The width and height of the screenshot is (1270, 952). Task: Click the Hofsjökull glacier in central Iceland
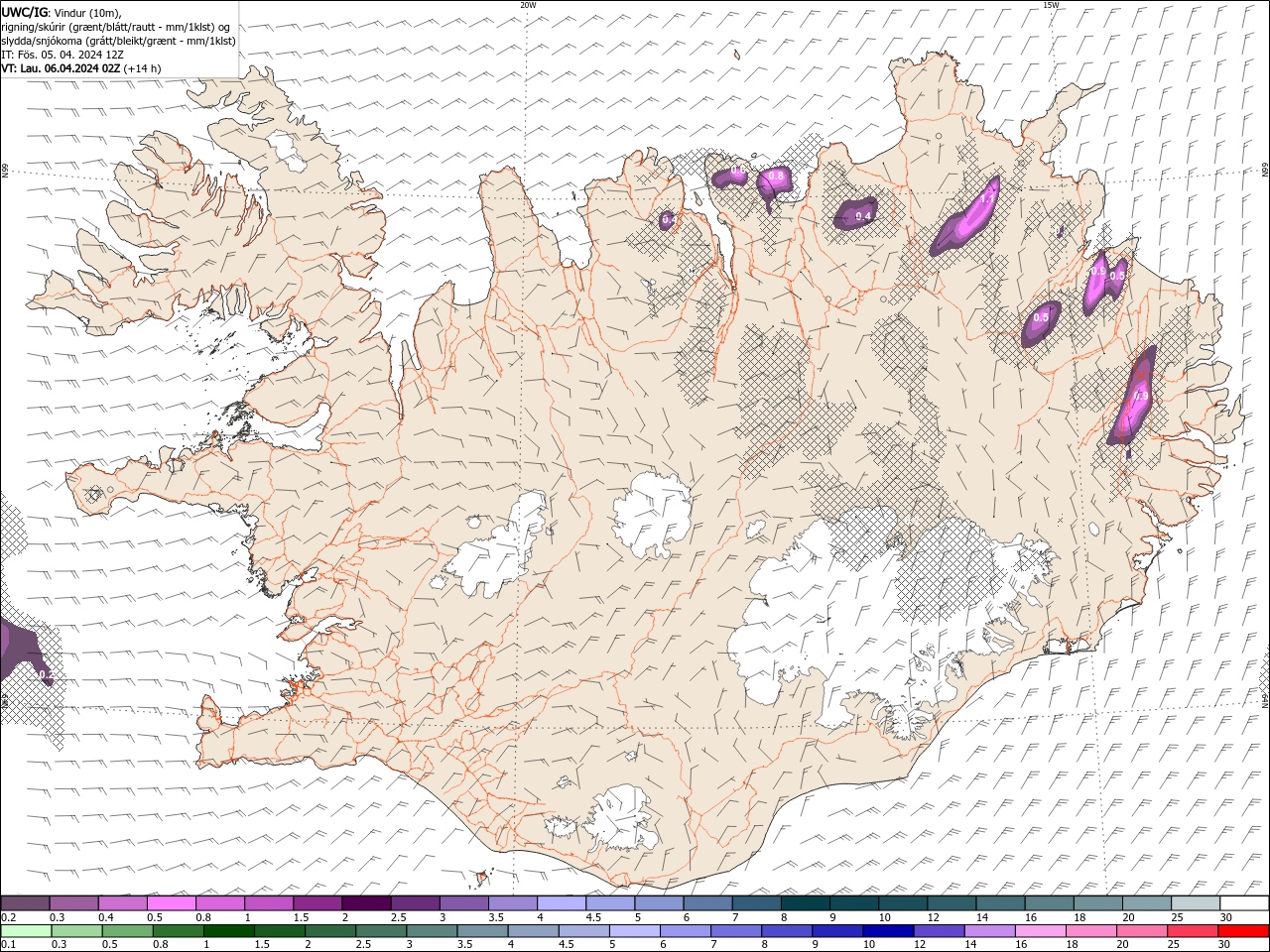click(652, 515)
